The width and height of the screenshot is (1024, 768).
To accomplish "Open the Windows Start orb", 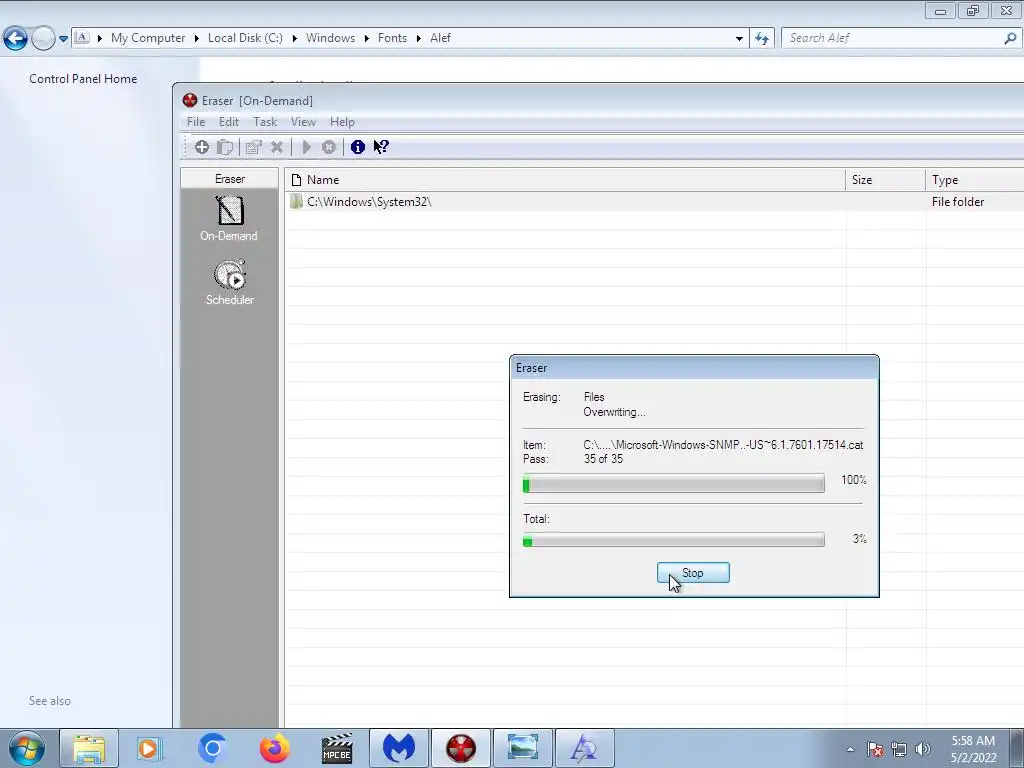I will [26, 748].
